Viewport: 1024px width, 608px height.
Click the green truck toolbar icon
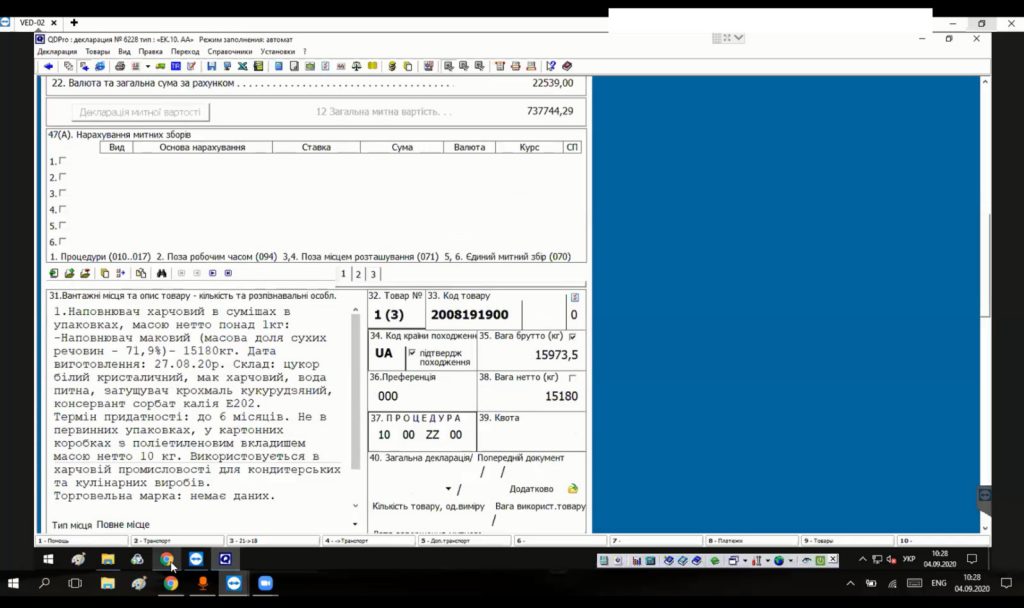(x=160, y=66)
